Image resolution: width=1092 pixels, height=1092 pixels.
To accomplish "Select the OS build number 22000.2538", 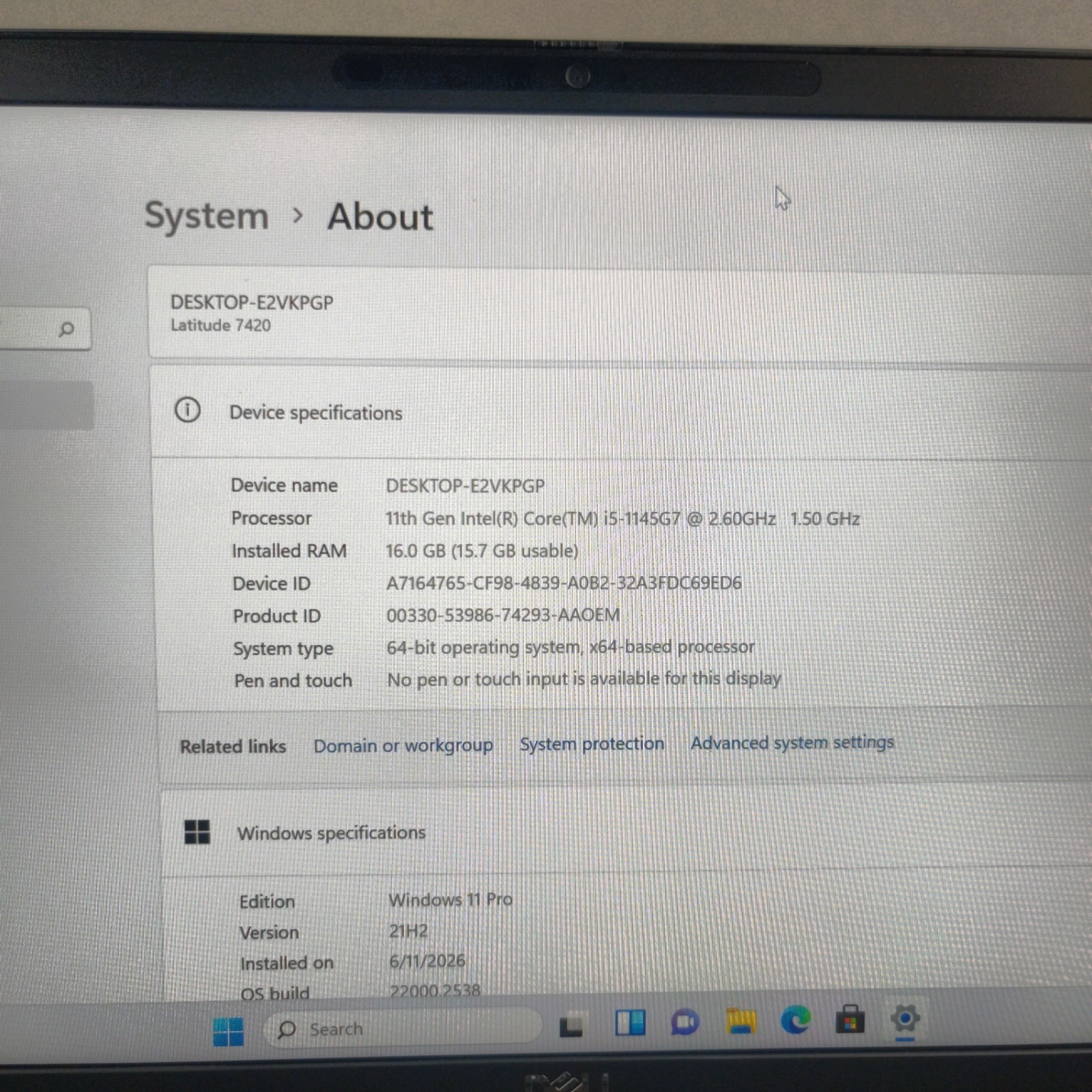I will [435, 990].
